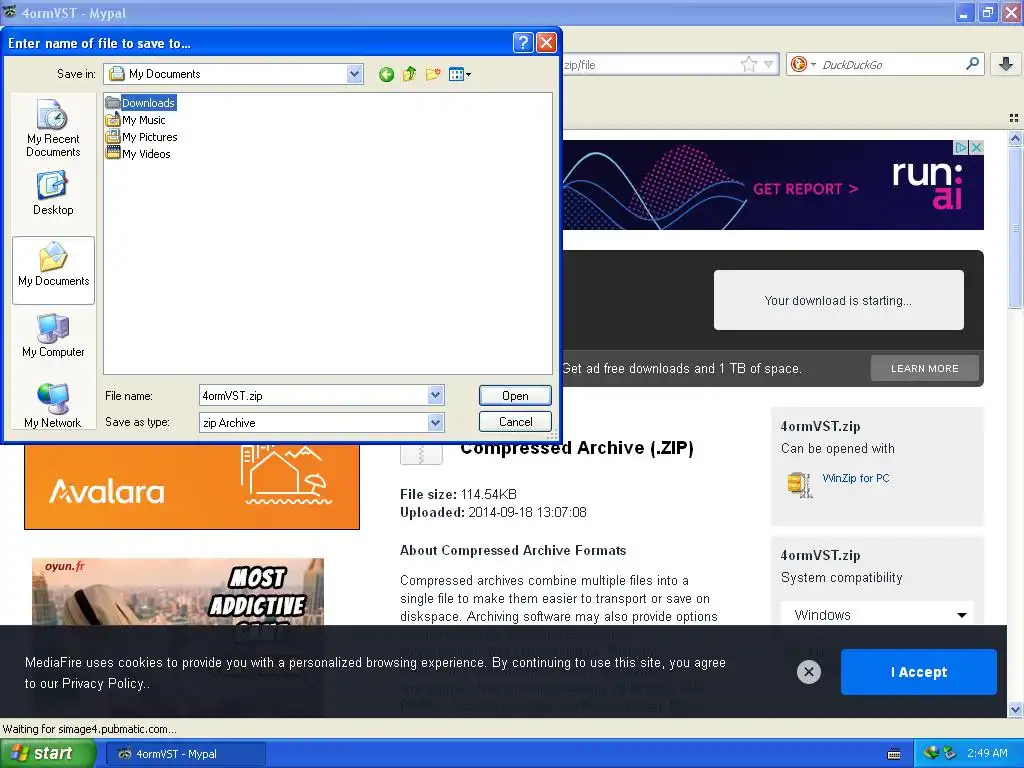
Task: Expand the File name dropdown arrow
Action: 436,395
